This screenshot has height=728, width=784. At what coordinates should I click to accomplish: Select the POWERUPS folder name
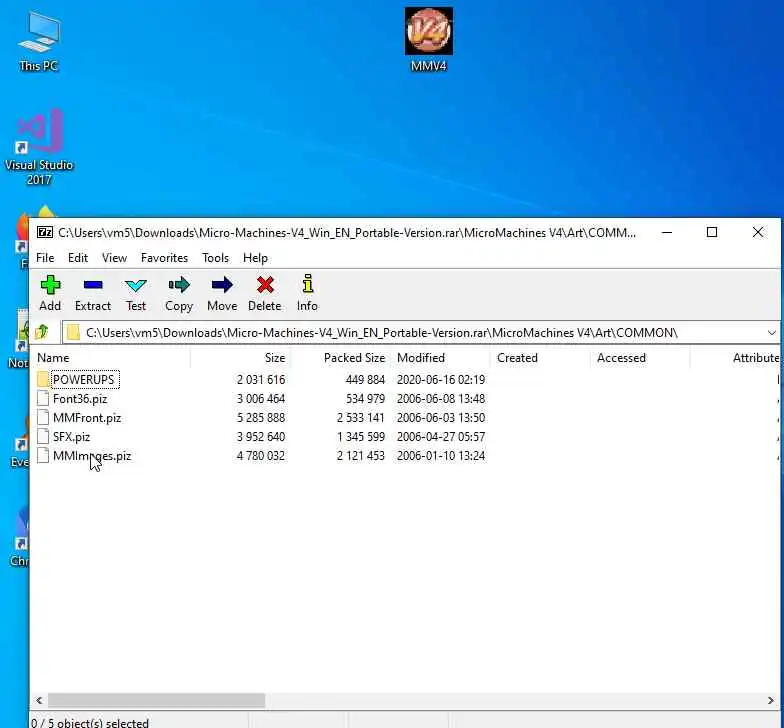click(x=84, y=380)
